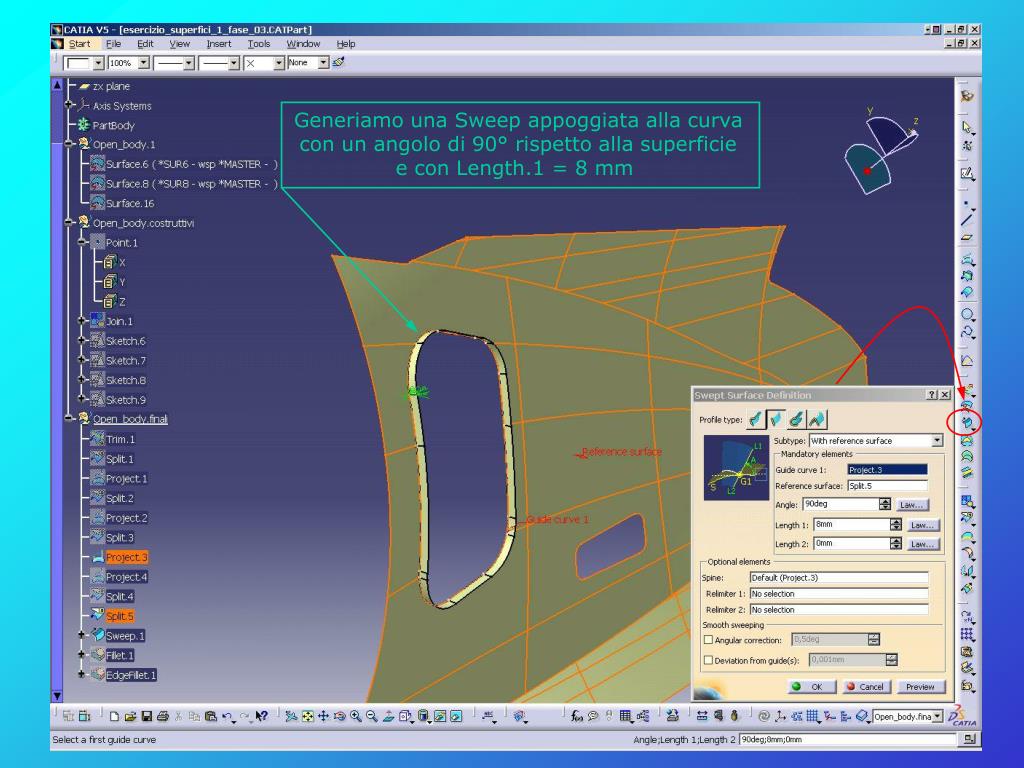The height and width of the screenshot is (768, 1024).
Task: Click the Law button next to Angle
Action: pos(911,505)
